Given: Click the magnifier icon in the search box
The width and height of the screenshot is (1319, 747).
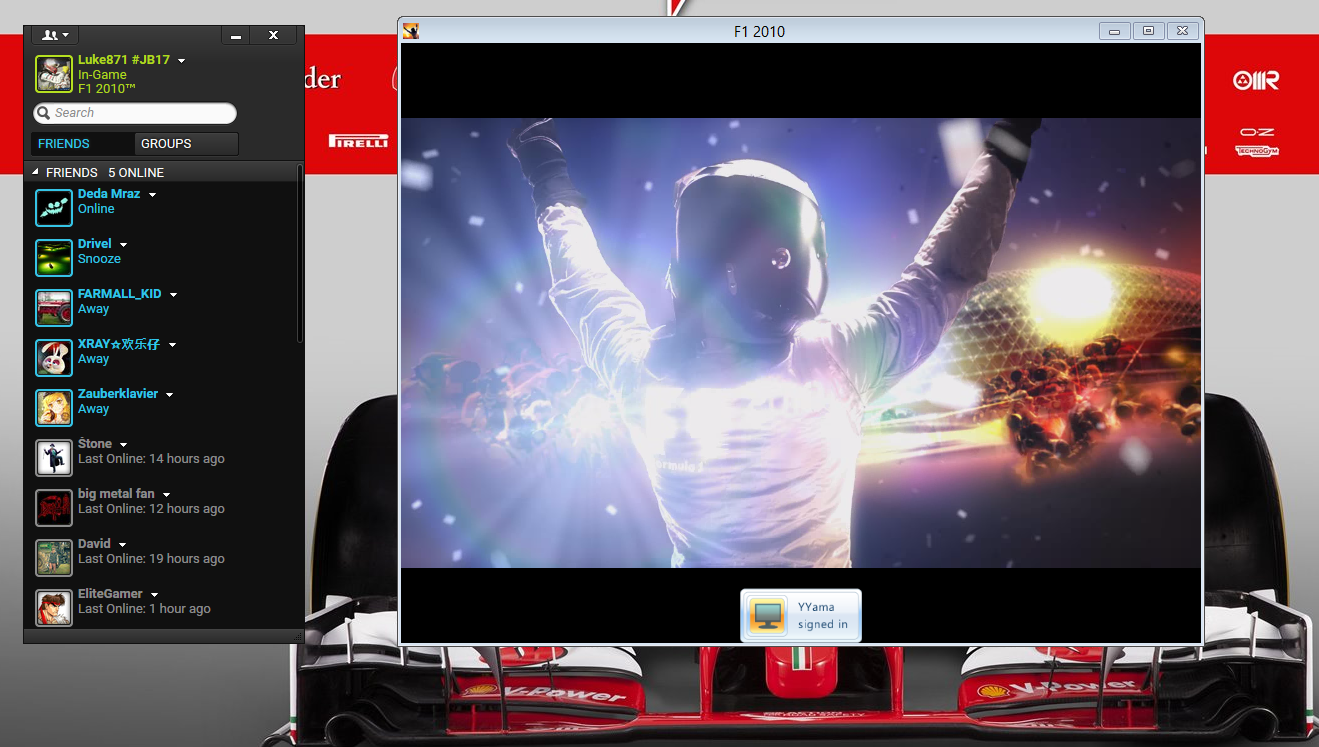Looking at the screenshot, I should point(43,113).
